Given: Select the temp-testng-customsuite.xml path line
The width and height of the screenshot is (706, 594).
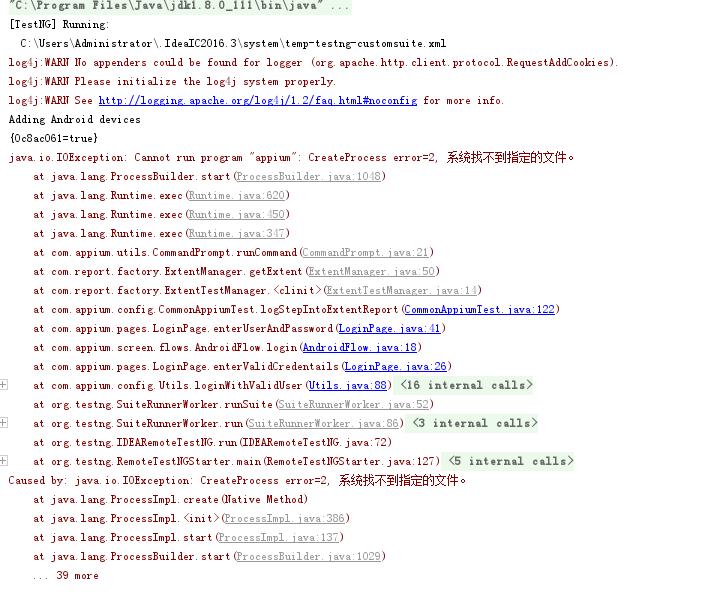Looking at the screenshot, I should [x=233, y=44].
